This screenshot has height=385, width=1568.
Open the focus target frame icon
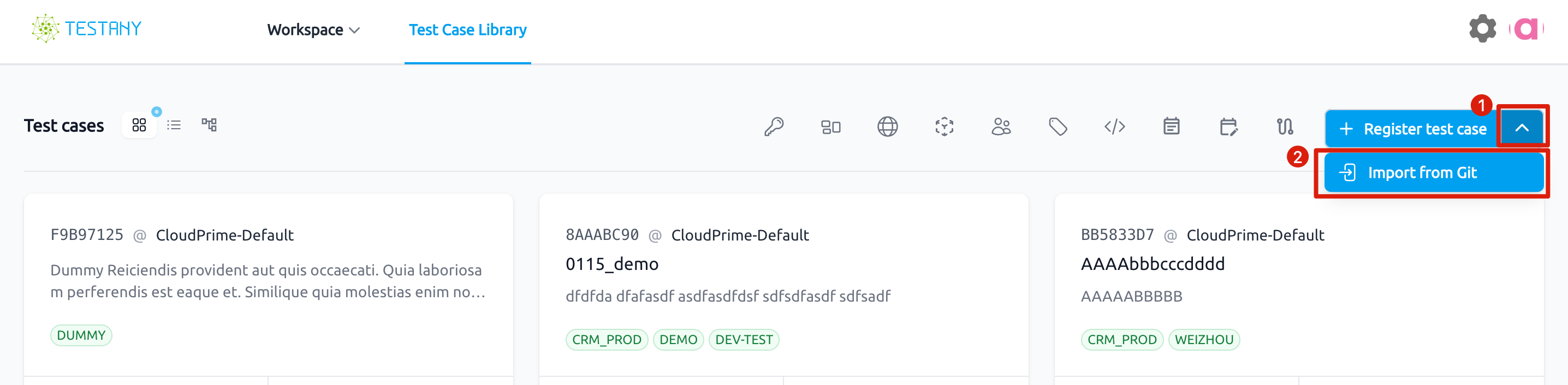[x=944, y=127]
